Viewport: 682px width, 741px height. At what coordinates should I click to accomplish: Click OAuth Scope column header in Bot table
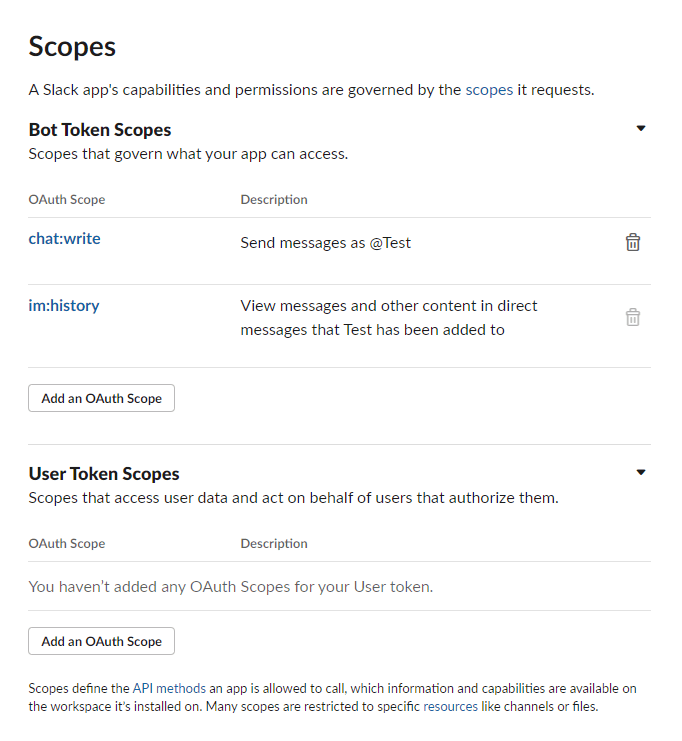tap(67, 199)
